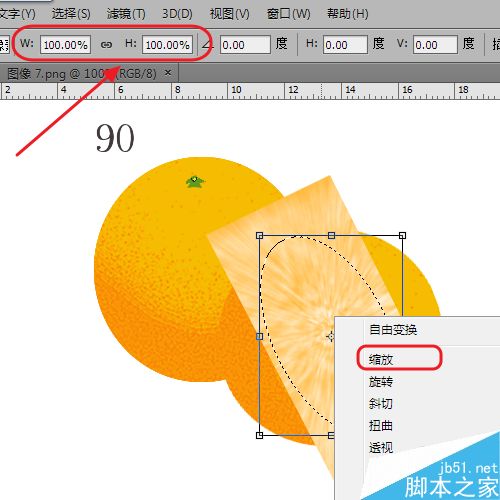500x500 pixels.
Task: Choose 斜切 from context menu
Action: pos(381,404)
